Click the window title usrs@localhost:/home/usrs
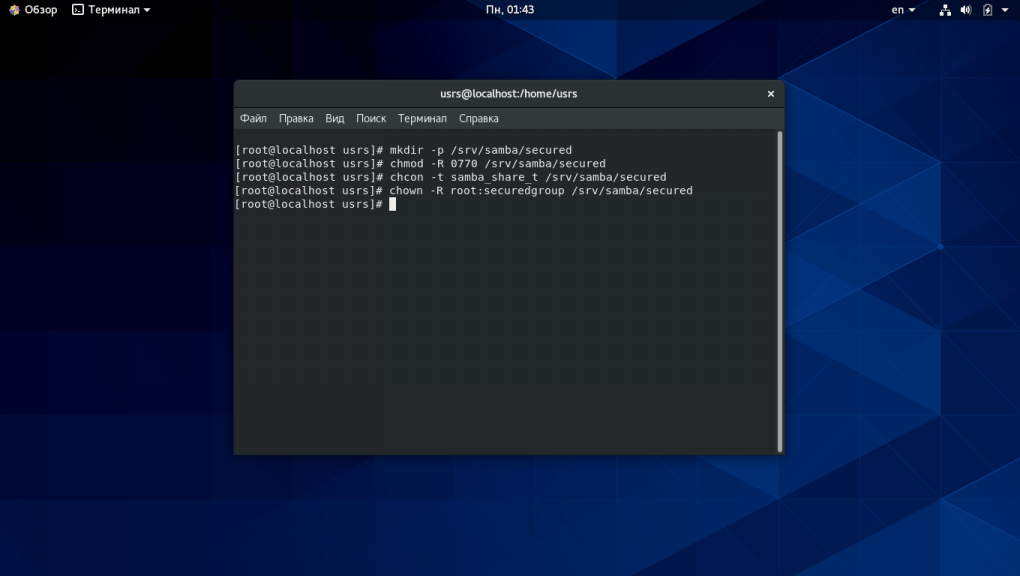Image resolution: width=1020 pixels, height=576 pixels. pyautogui.click(x=508, y=94)
